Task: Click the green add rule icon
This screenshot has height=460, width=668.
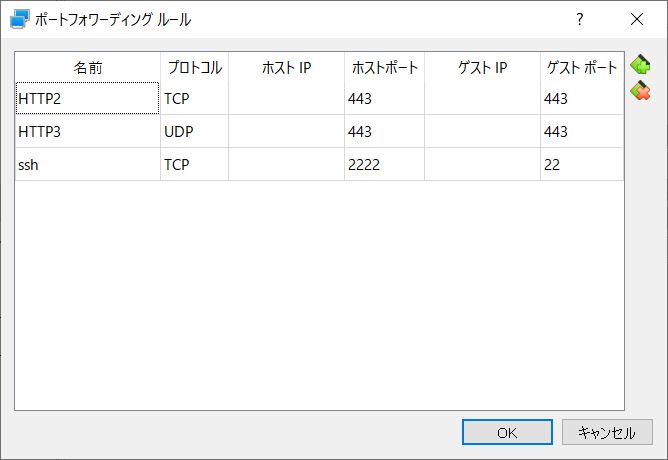Action: pyautogui.click(x=640, y=66)
